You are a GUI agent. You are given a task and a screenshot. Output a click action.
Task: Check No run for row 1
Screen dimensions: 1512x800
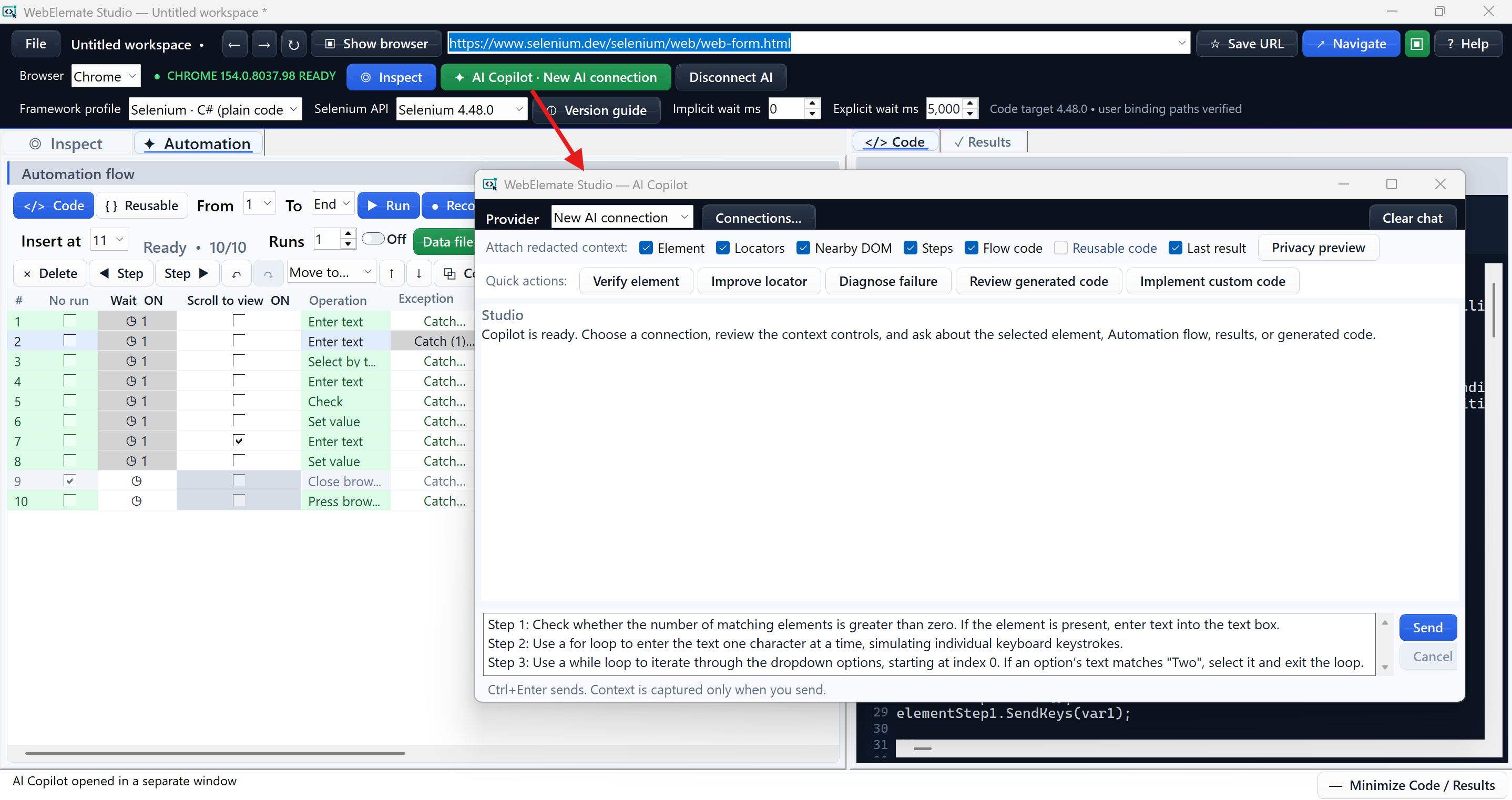pyautogui.click(x=69, y=321)
